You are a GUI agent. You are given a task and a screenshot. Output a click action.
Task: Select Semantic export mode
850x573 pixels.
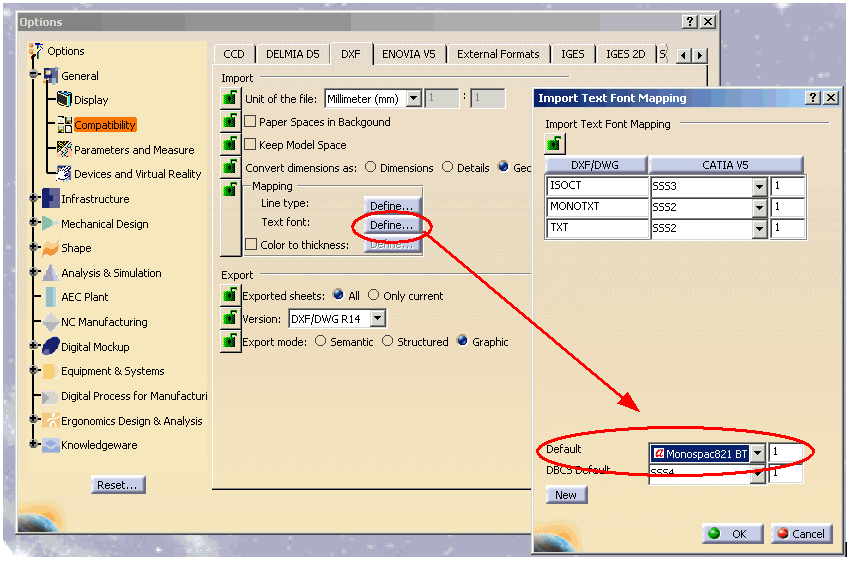320,341
